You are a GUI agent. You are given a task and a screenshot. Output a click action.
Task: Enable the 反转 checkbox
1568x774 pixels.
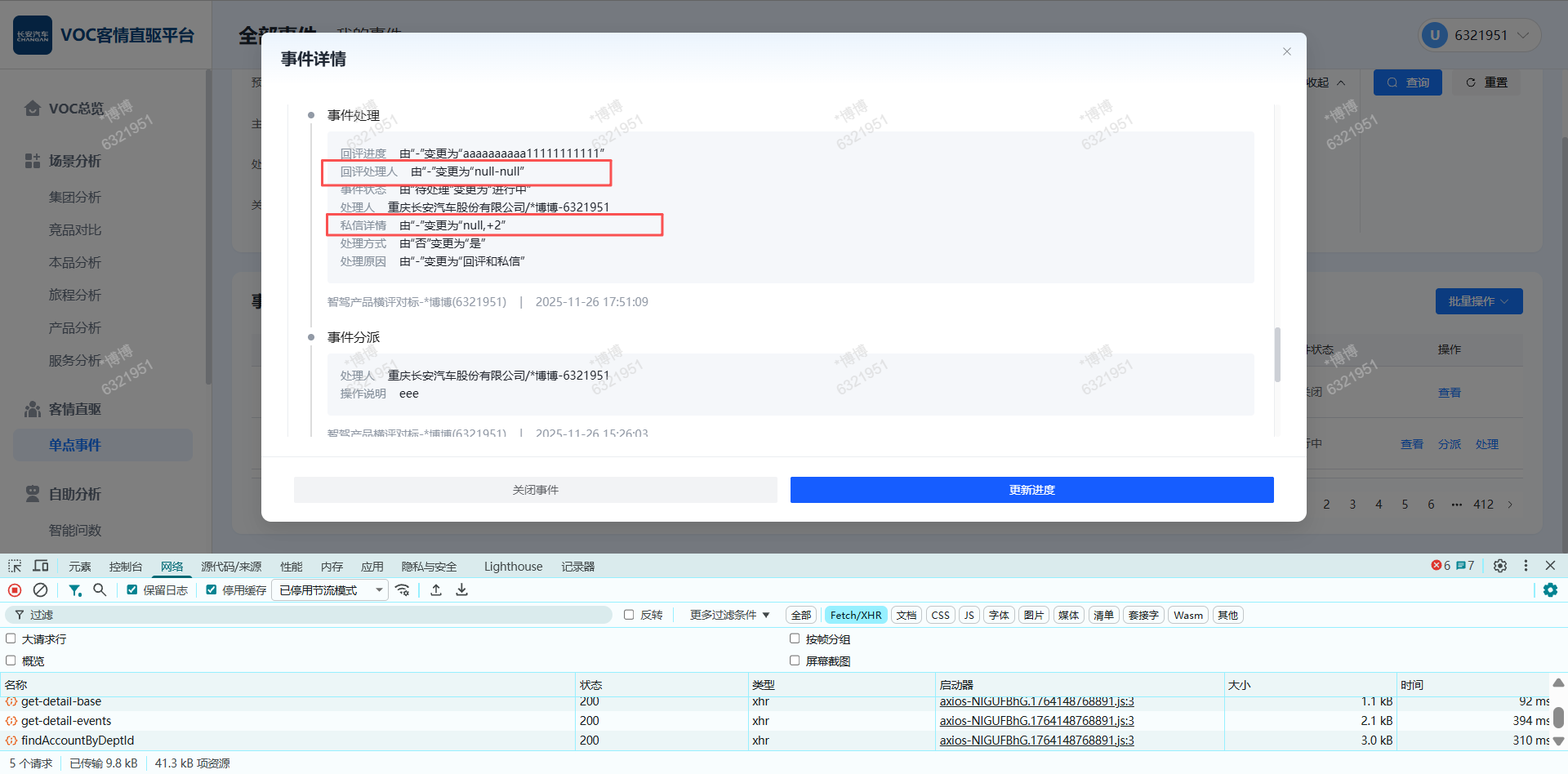point(629,615)
